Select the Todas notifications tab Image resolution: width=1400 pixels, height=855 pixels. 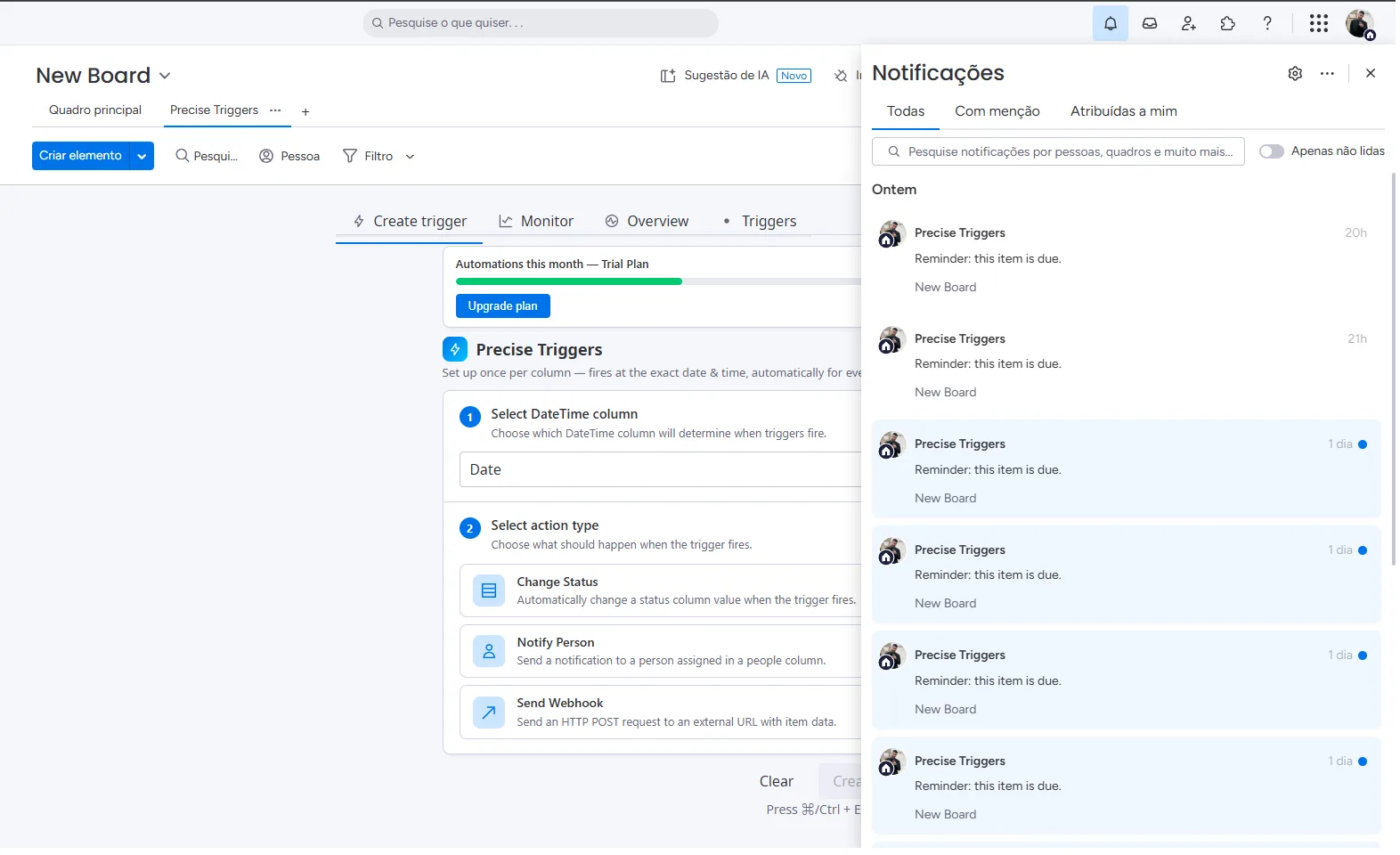pyautogui.click(x=905, y=111)
